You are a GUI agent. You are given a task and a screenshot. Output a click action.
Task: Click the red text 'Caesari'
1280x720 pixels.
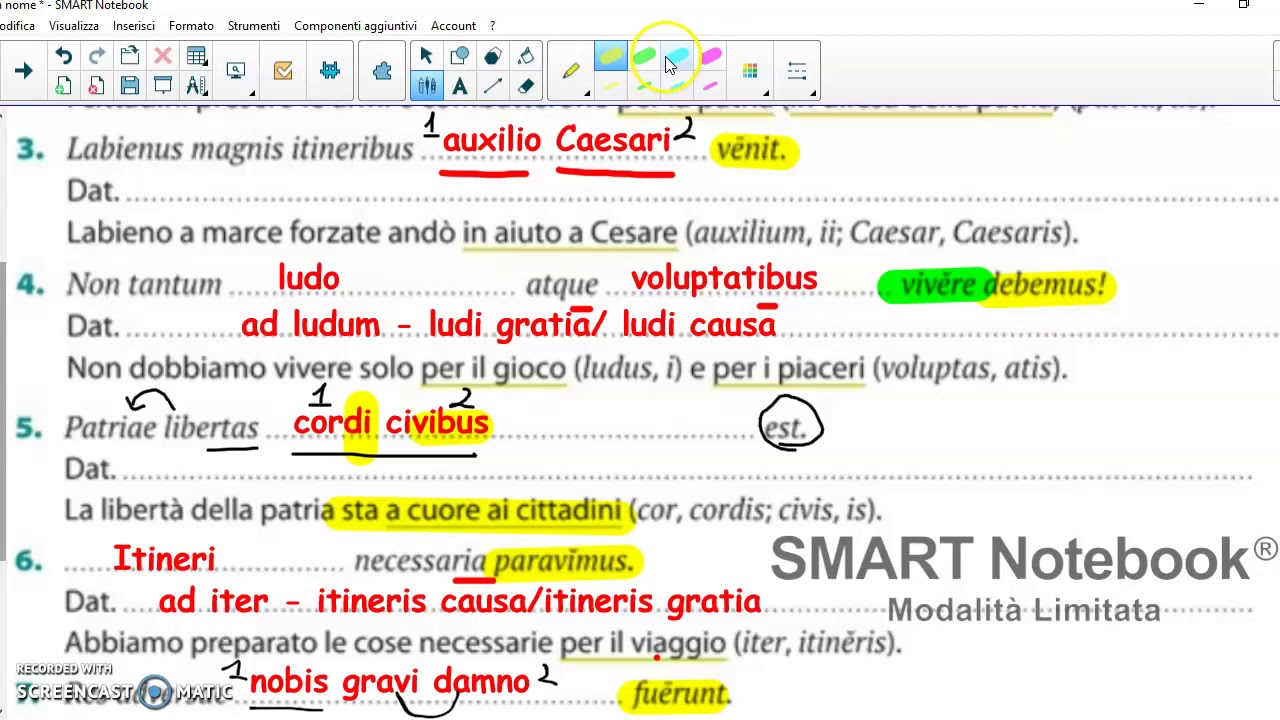tap(613, 141)
